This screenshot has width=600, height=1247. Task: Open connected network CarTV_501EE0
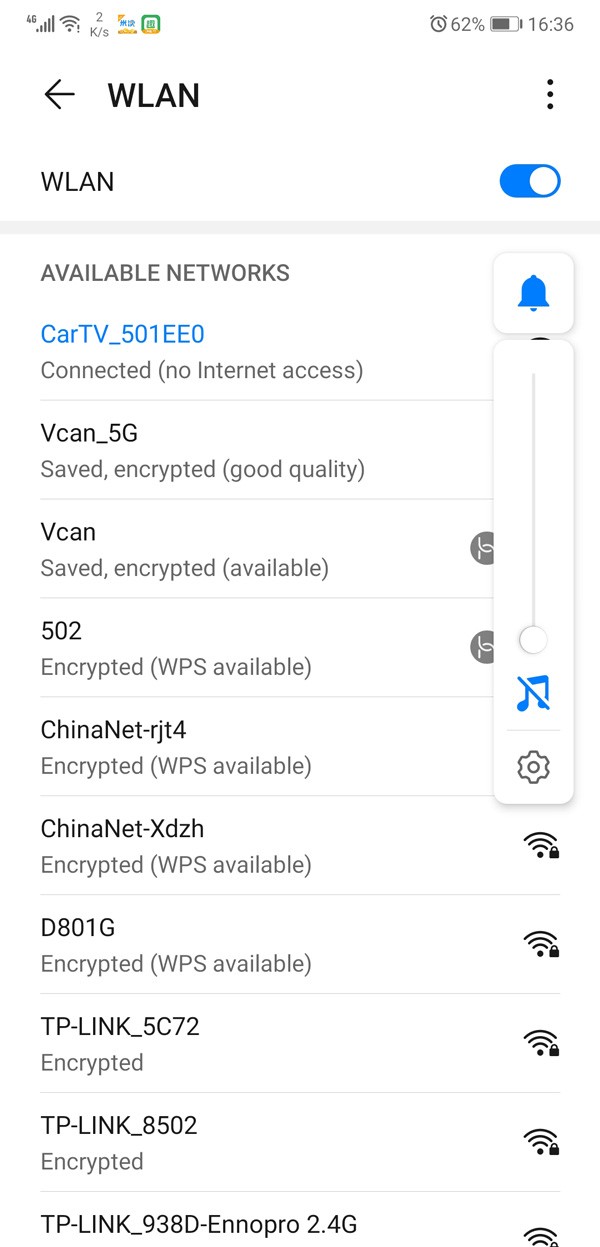[x=200, y=351]
